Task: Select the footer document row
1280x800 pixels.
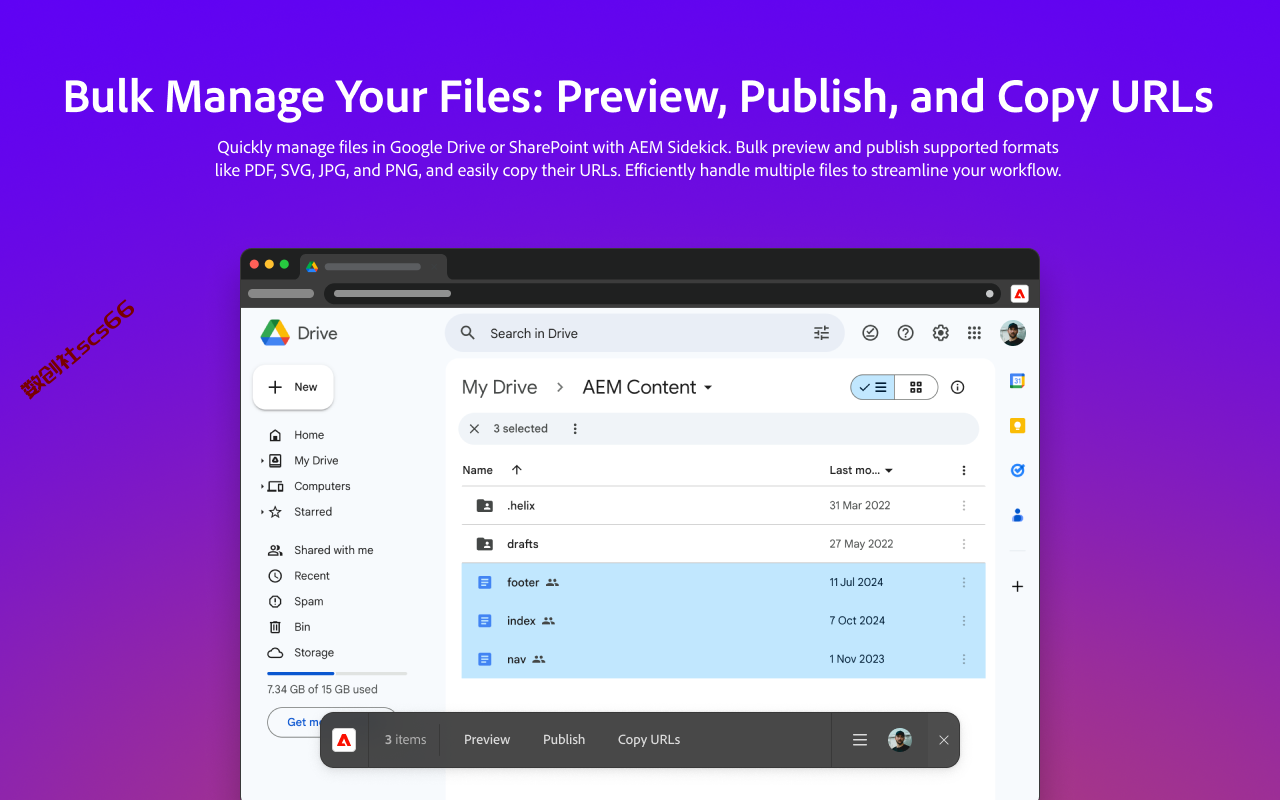Action: [x=723, y=582]
